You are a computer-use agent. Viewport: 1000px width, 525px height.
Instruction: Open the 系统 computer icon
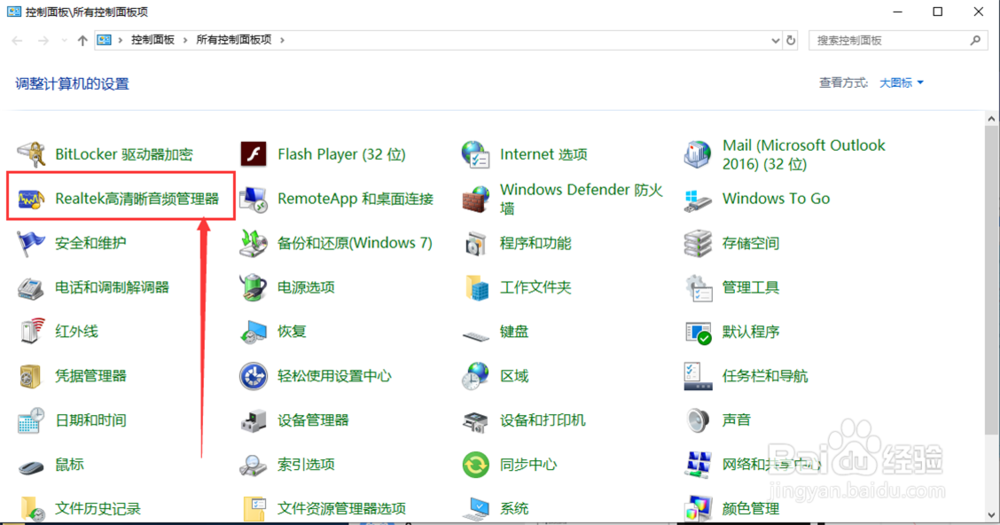click(x=476, y=509)
